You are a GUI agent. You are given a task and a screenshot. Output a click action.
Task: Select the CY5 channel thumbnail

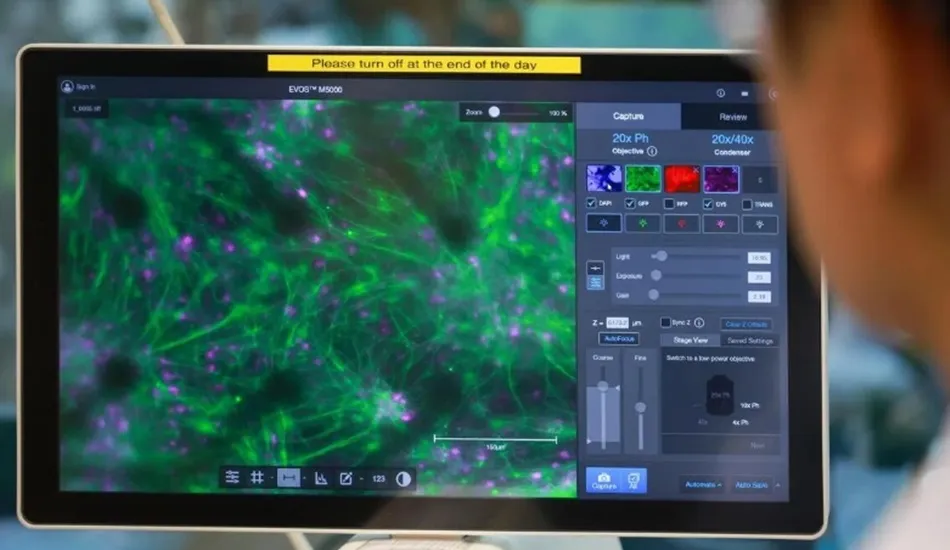pyautogui.click(x=721, y=180)
